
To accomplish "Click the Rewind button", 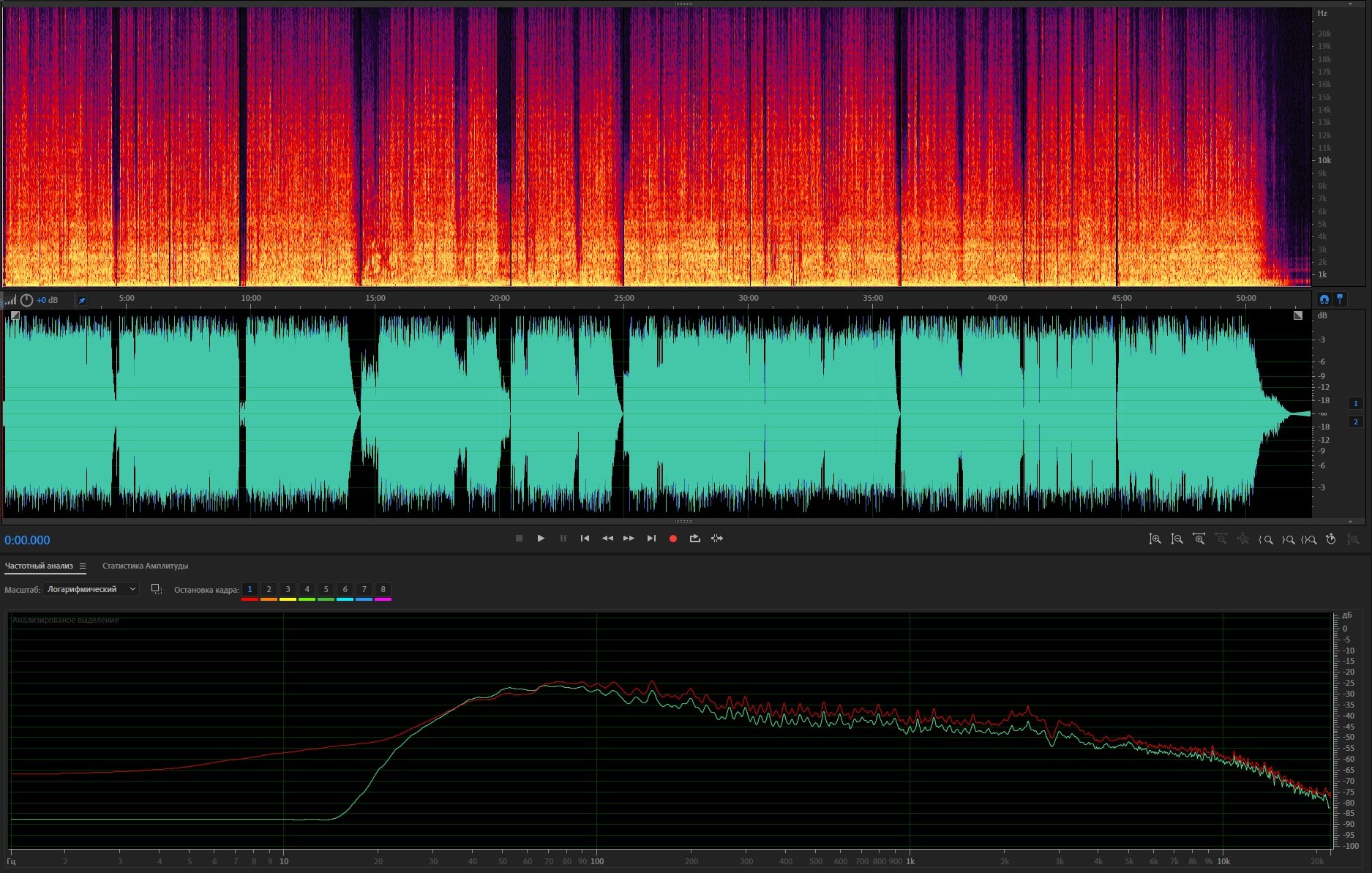I will (x=607, y=539).
